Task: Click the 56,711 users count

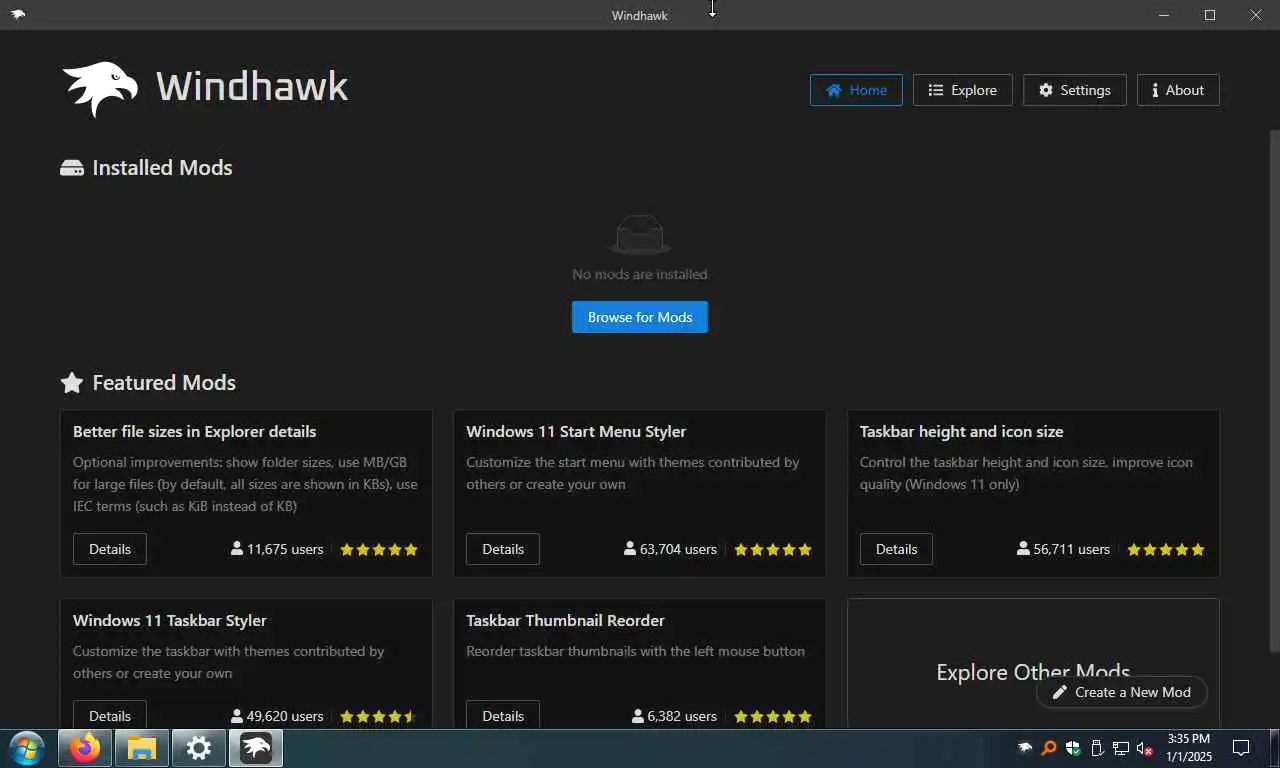Action: (x=1064, y=549)
